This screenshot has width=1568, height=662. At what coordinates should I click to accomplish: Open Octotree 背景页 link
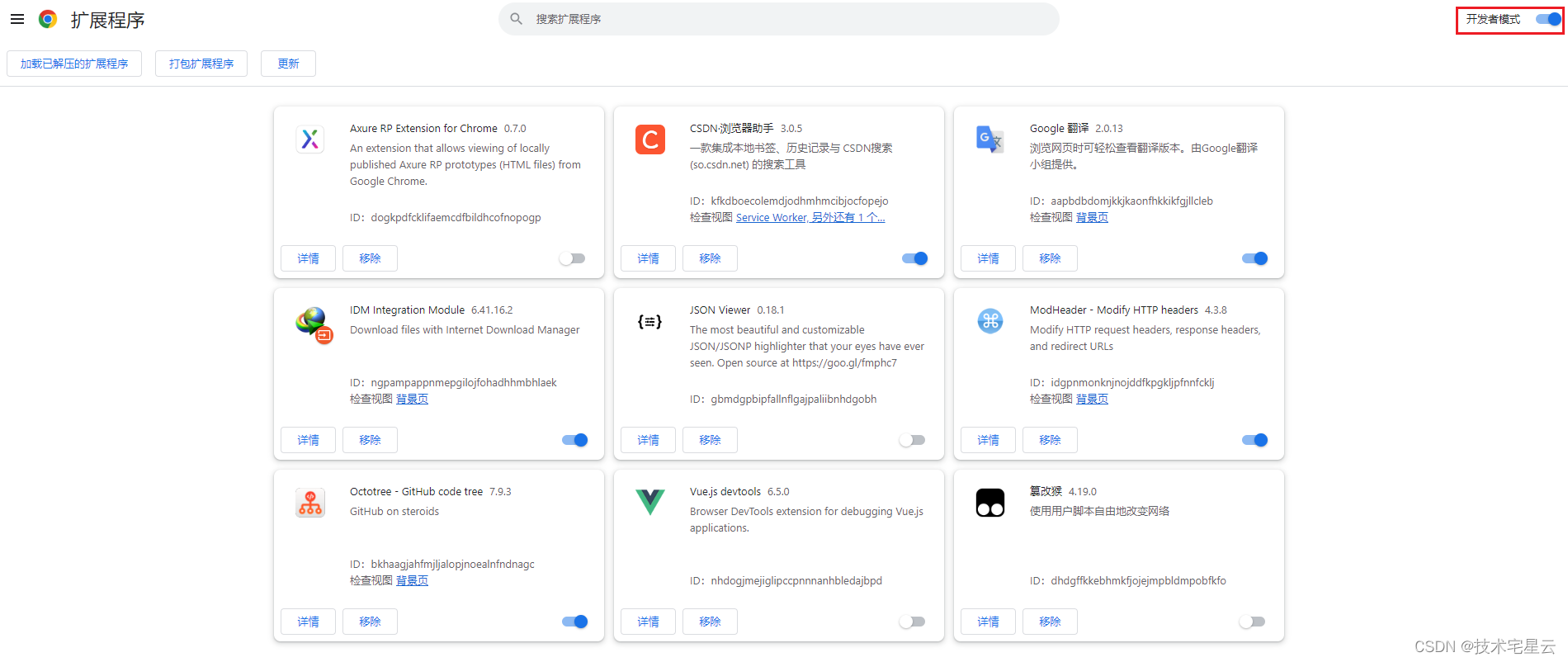[x=412, y=580]
